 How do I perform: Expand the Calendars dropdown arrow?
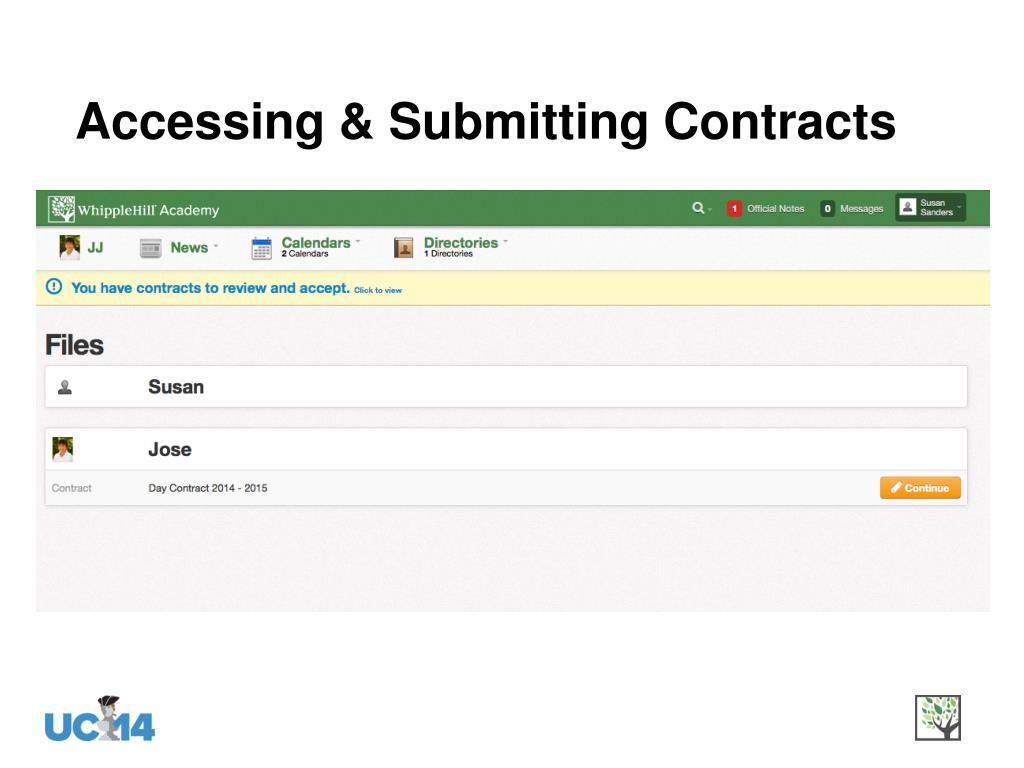coord(357,242)
